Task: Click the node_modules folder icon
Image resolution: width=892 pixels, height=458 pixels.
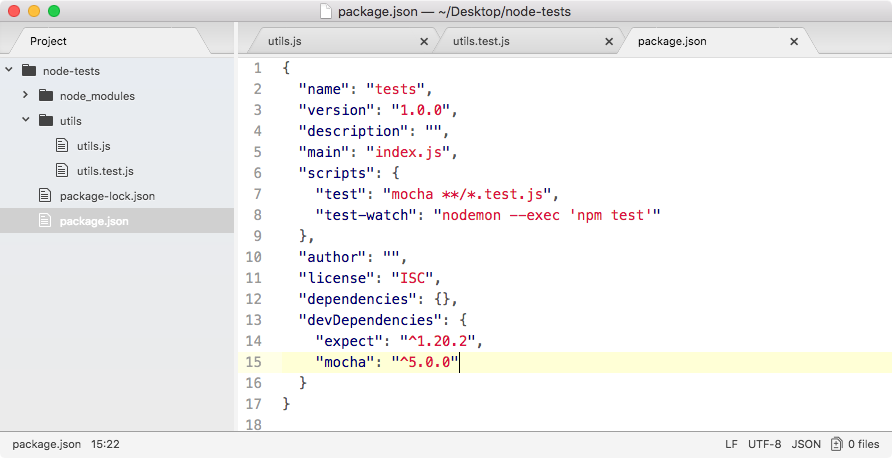Action: (x=45, y=96)
